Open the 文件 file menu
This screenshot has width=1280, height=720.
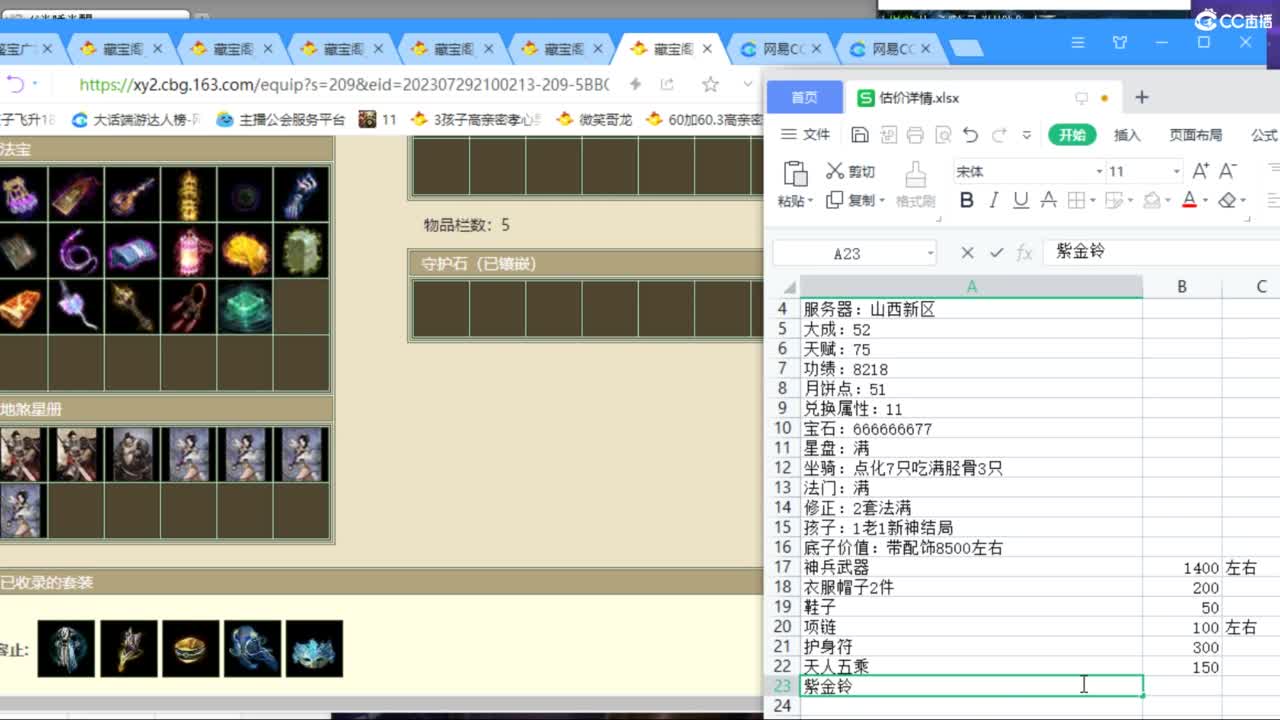(x=806, y=135)
